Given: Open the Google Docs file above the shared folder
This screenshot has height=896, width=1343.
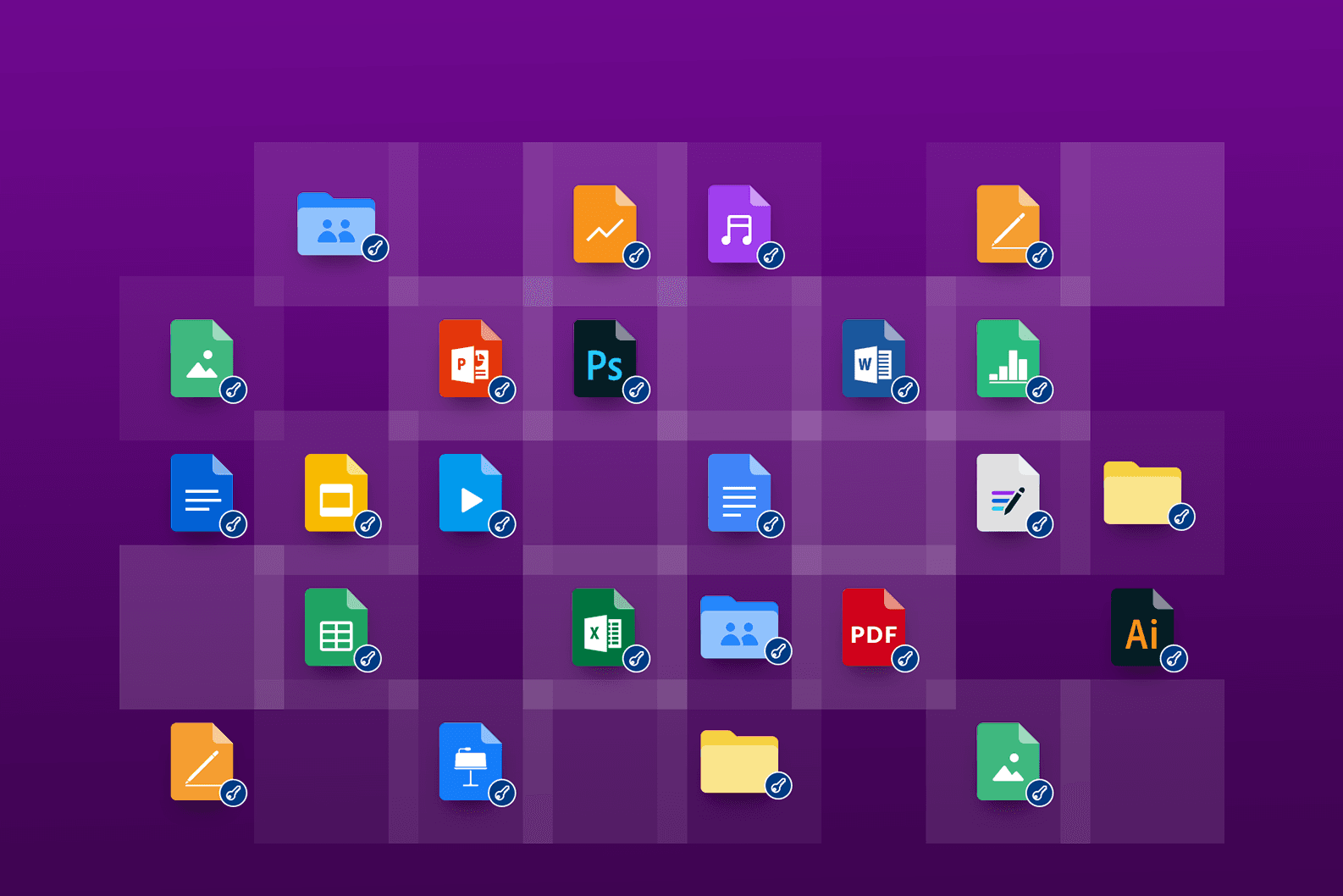Looking at the screenshot, I should (x=739, y=493).
